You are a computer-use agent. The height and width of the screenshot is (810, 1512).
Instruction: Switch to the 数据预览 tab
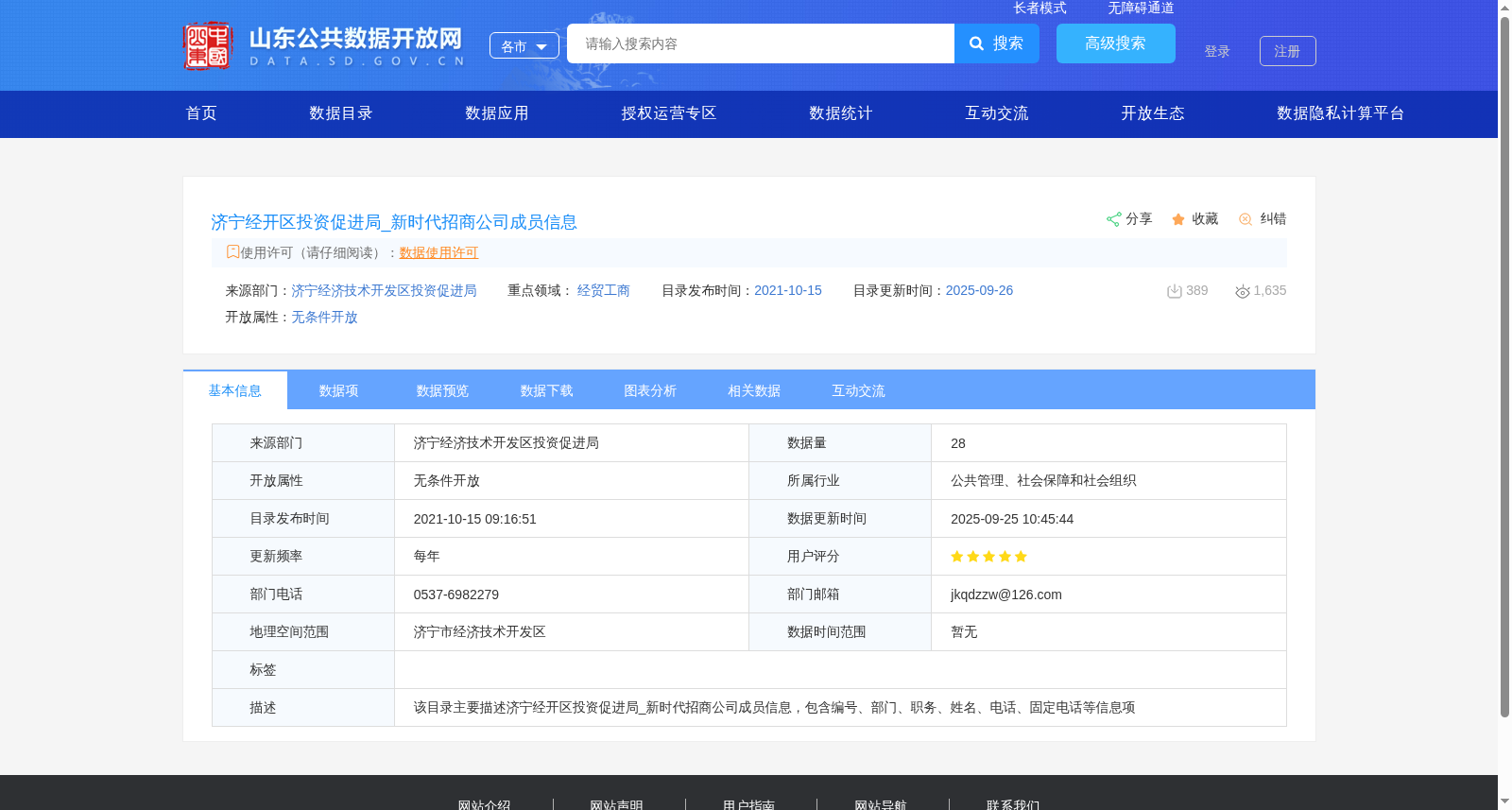point(443,390)
